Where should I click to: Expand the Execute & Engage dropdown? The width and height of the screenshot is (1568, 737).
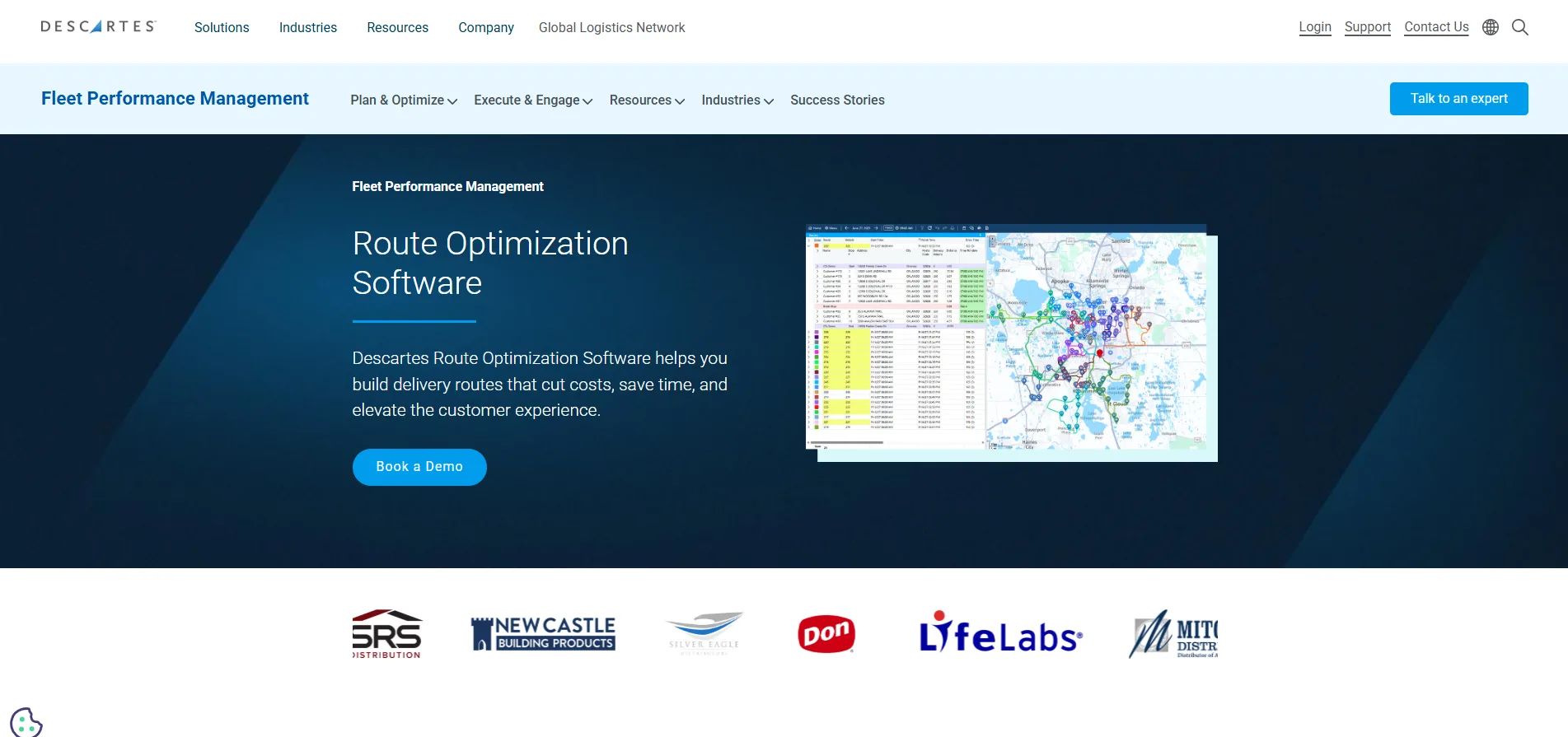pos(533,100)
